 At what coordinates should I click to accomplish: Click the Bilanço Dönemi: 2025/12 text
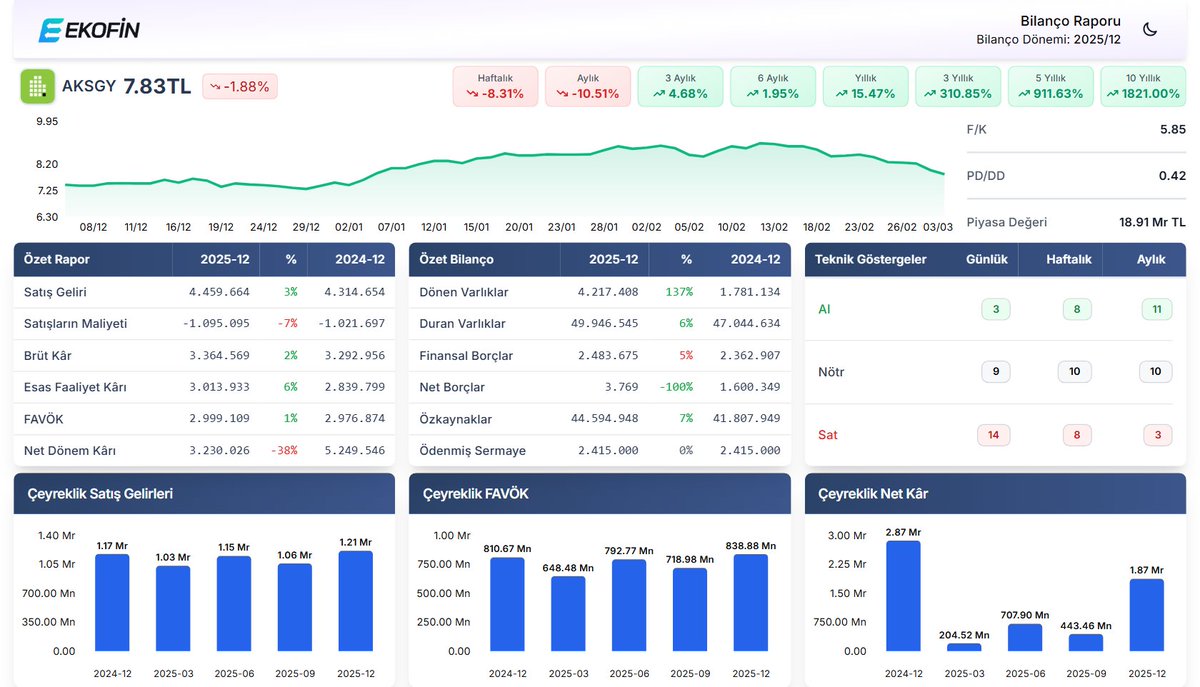click(x=1048, y=40)
